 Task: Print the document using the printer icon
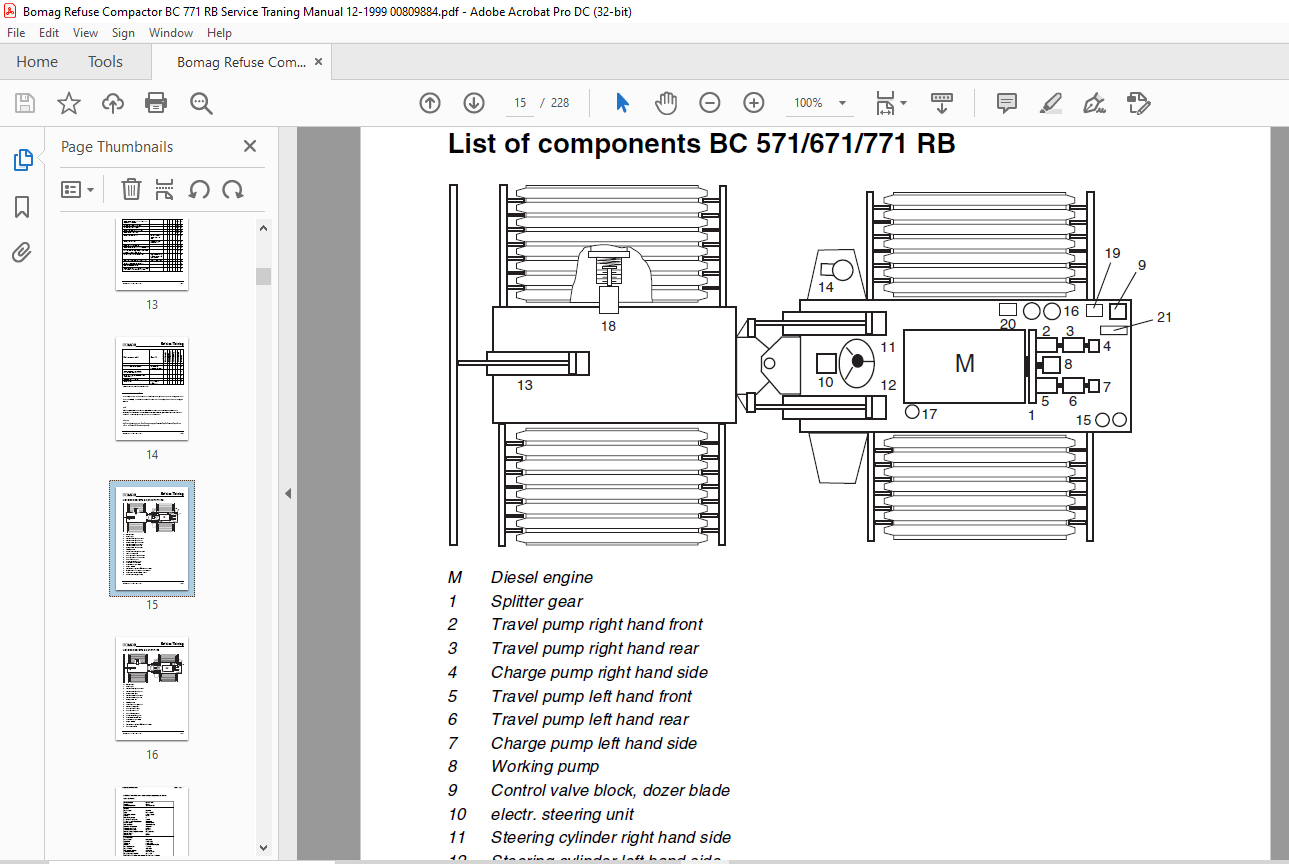point(156,103)
